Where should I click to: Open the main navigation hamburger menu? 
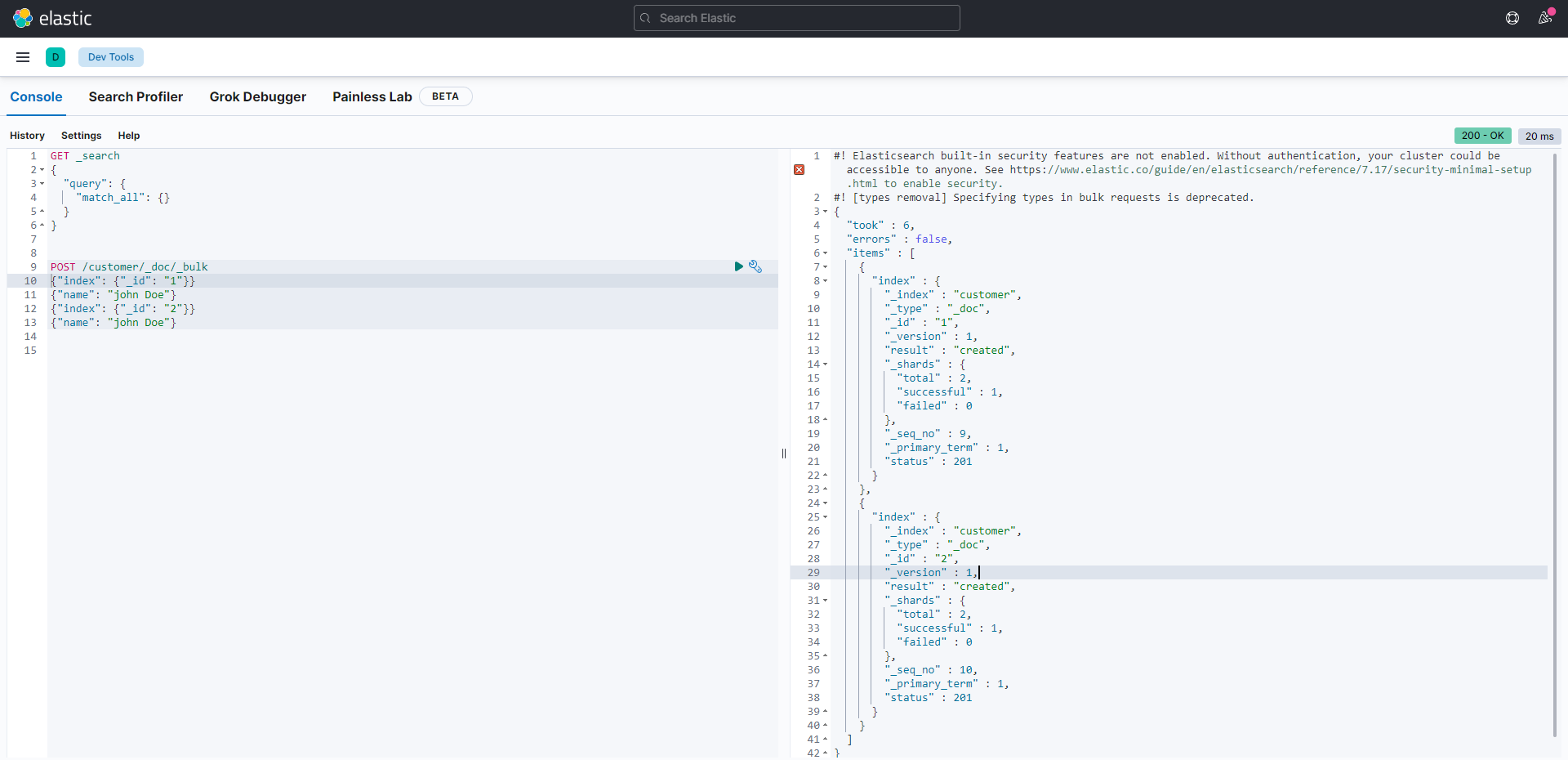tap(23, 57)
